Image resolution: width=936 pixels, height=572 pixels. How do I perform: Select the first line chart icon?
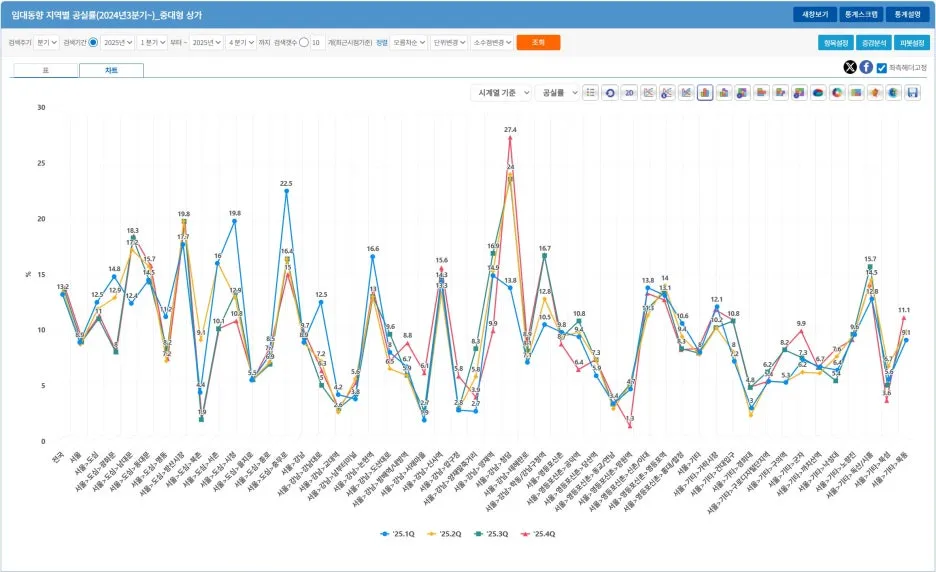(x=648, y=93)
